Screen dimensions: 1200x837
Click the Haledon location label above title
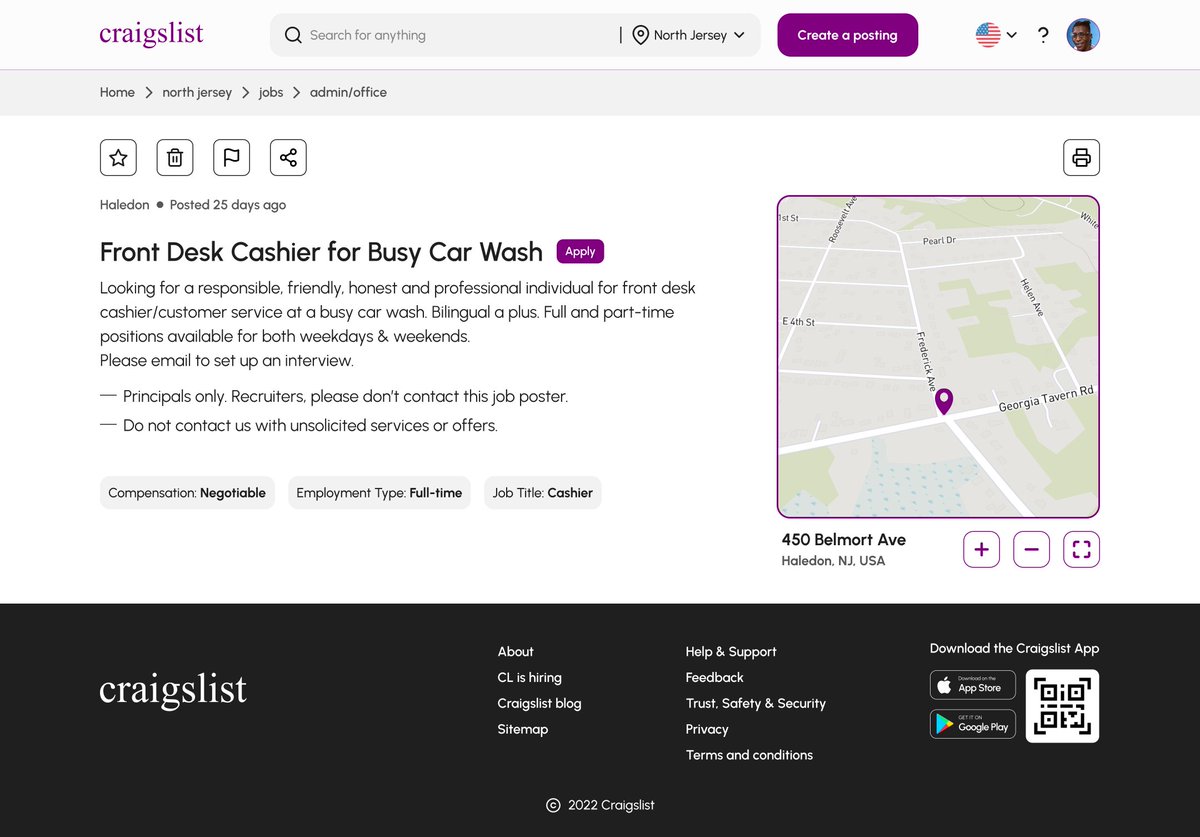124,205
